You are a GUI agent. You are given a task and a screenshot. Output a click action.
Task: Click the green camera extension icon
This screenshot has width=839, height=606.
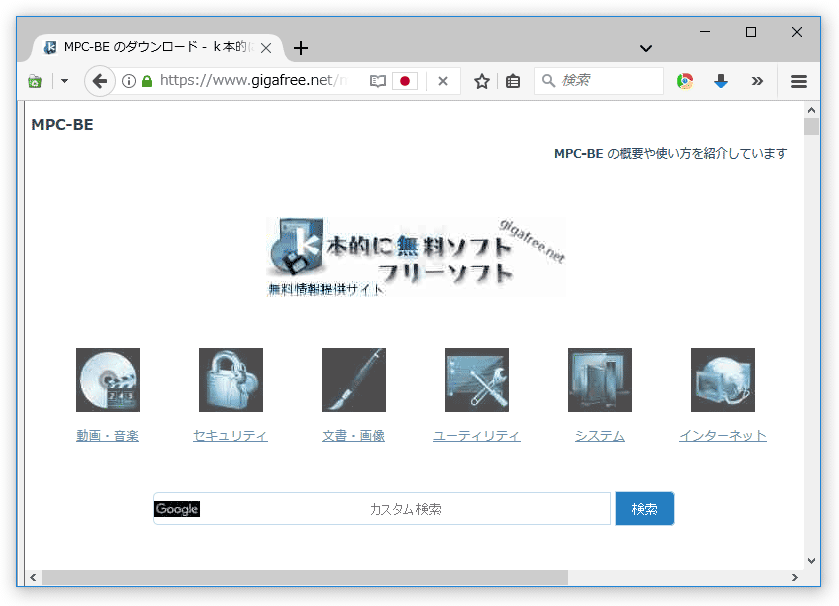35,81
